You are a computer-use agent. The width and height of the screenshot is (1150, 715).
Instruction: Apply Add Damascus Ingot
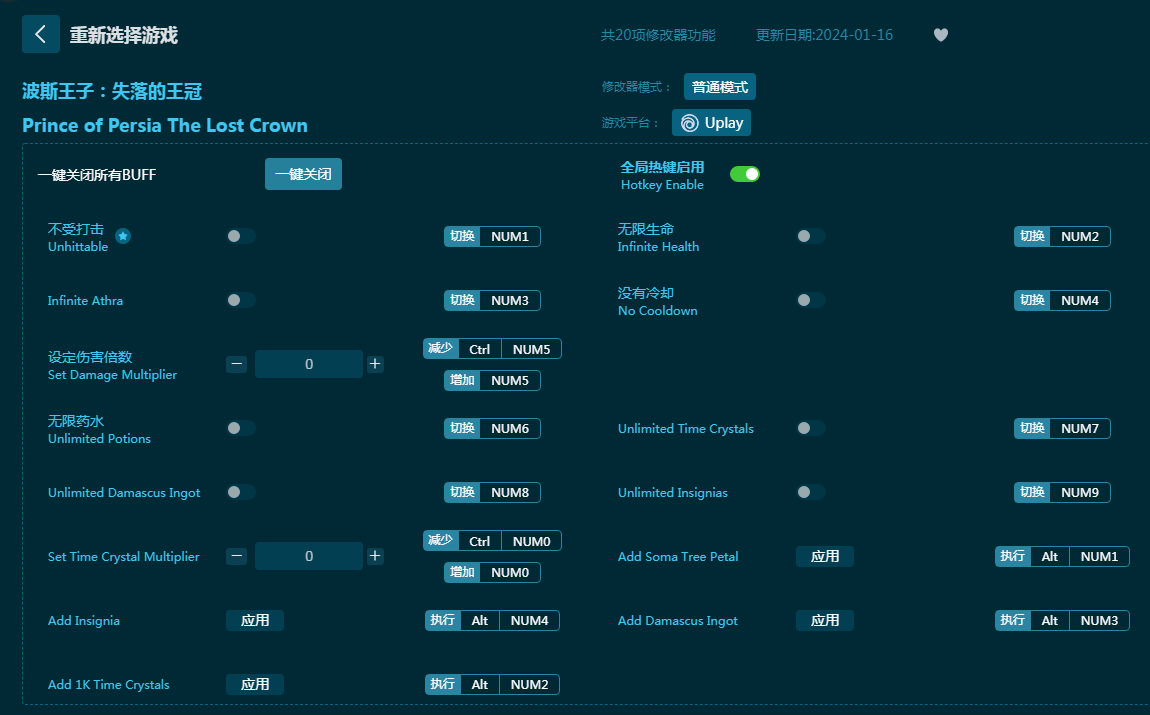coord(824,620)
